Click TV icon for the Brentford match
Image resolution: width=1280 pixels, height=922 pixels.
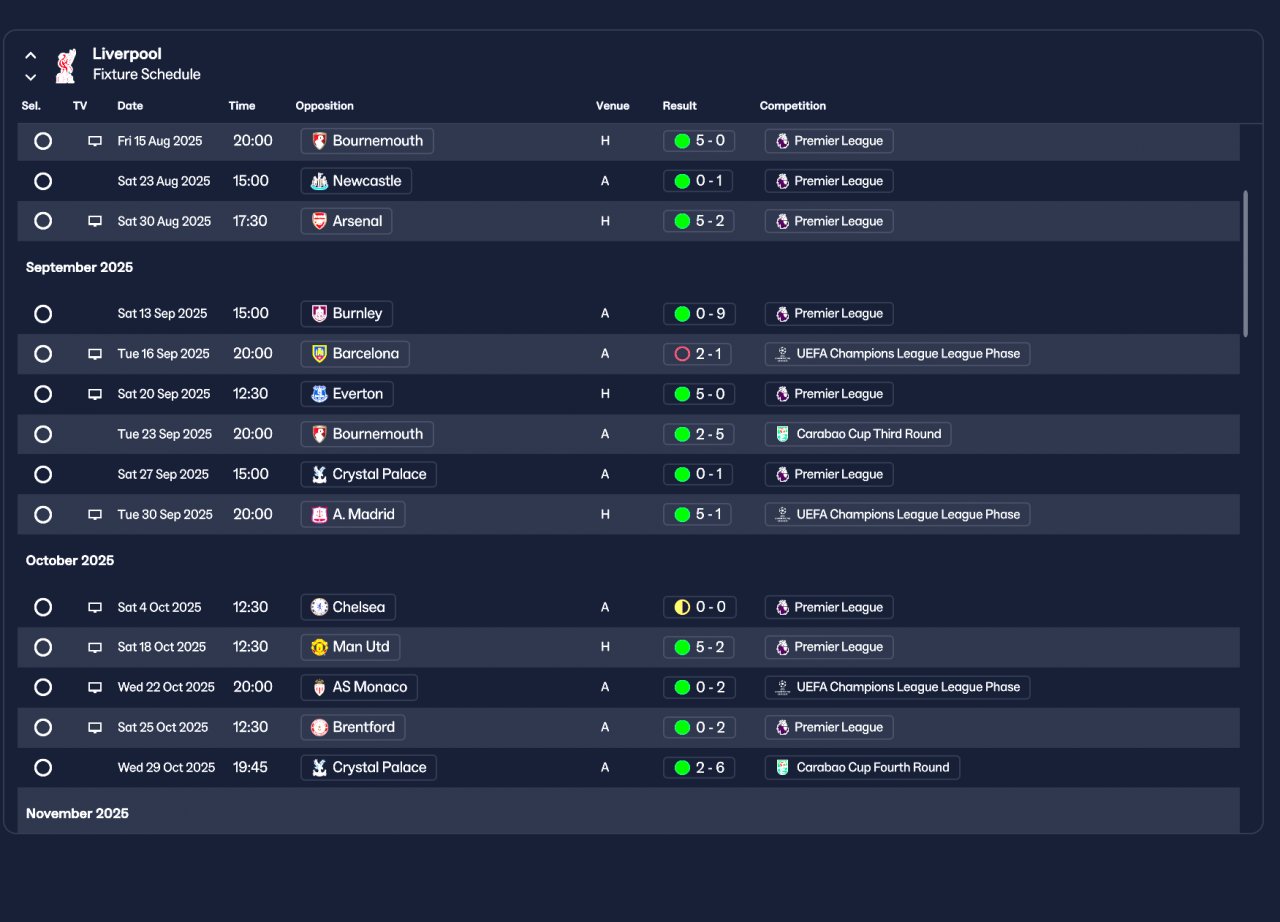[x=95, y=727]
